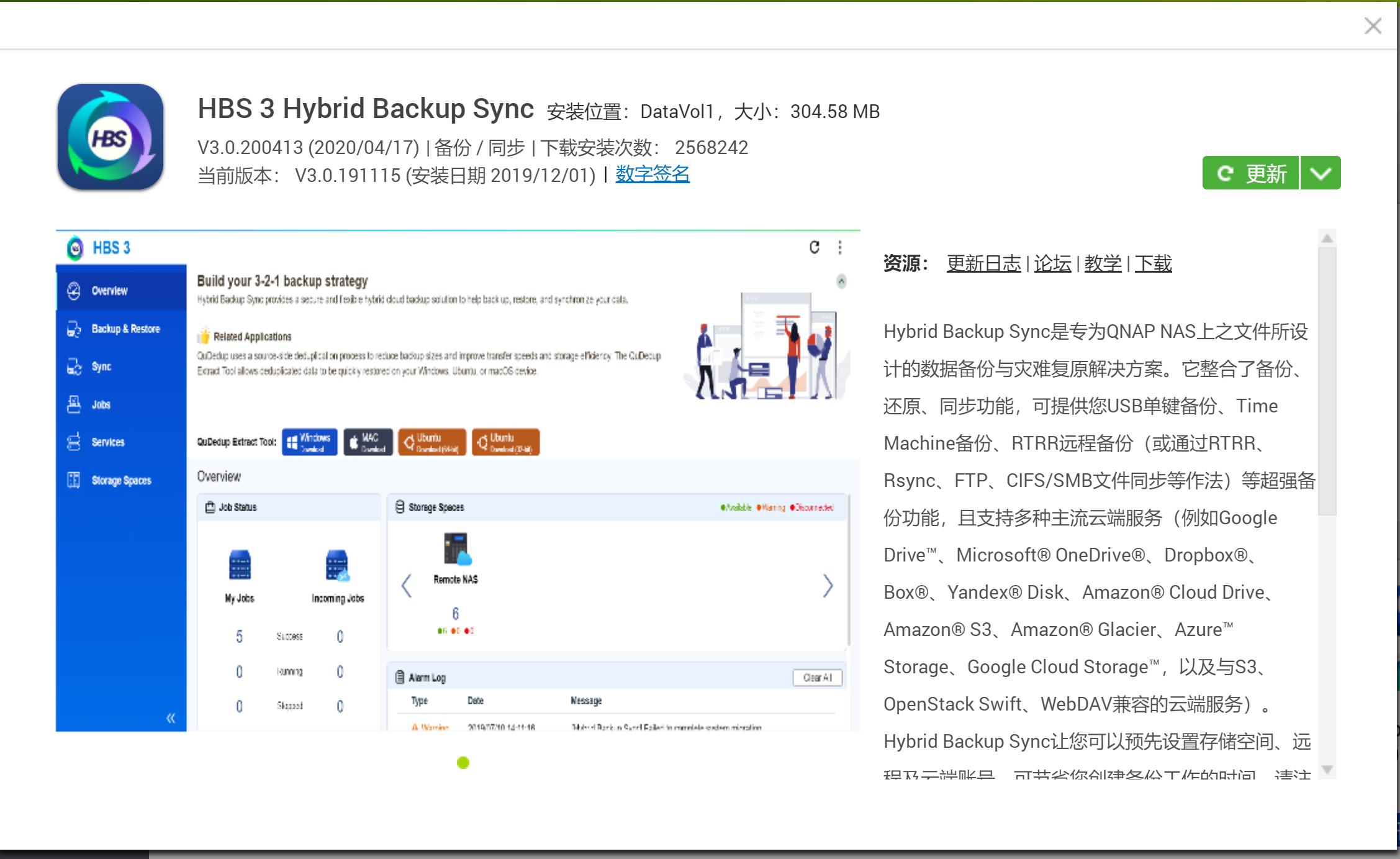Viewport: 1400px width, 859px height.
Task: Download the MAC version of QuDedup Extract Tool
Action: pyautogui.click(x=369, y=442)
